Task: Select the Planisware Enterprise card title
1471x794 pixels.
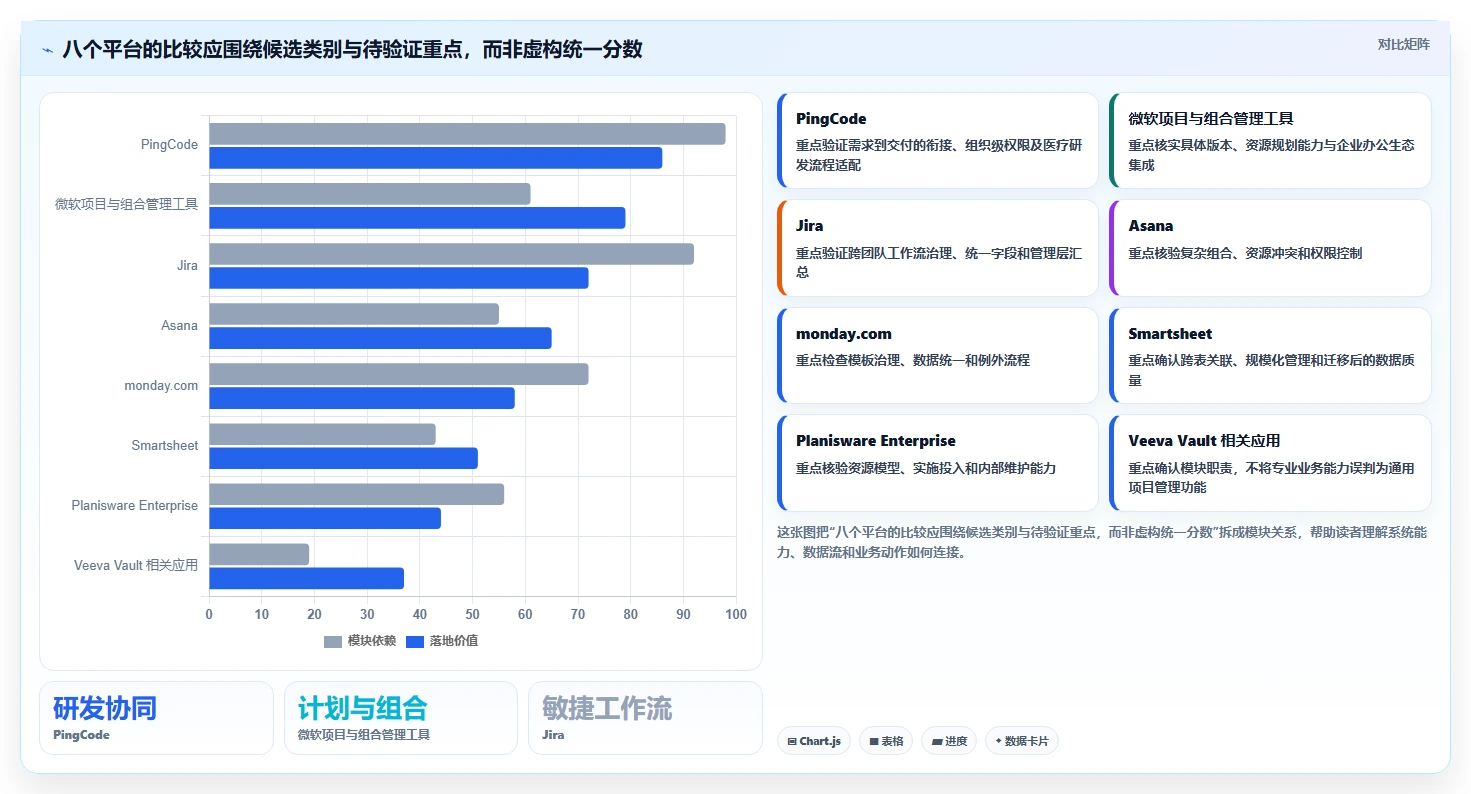Action: coord(876,440)
